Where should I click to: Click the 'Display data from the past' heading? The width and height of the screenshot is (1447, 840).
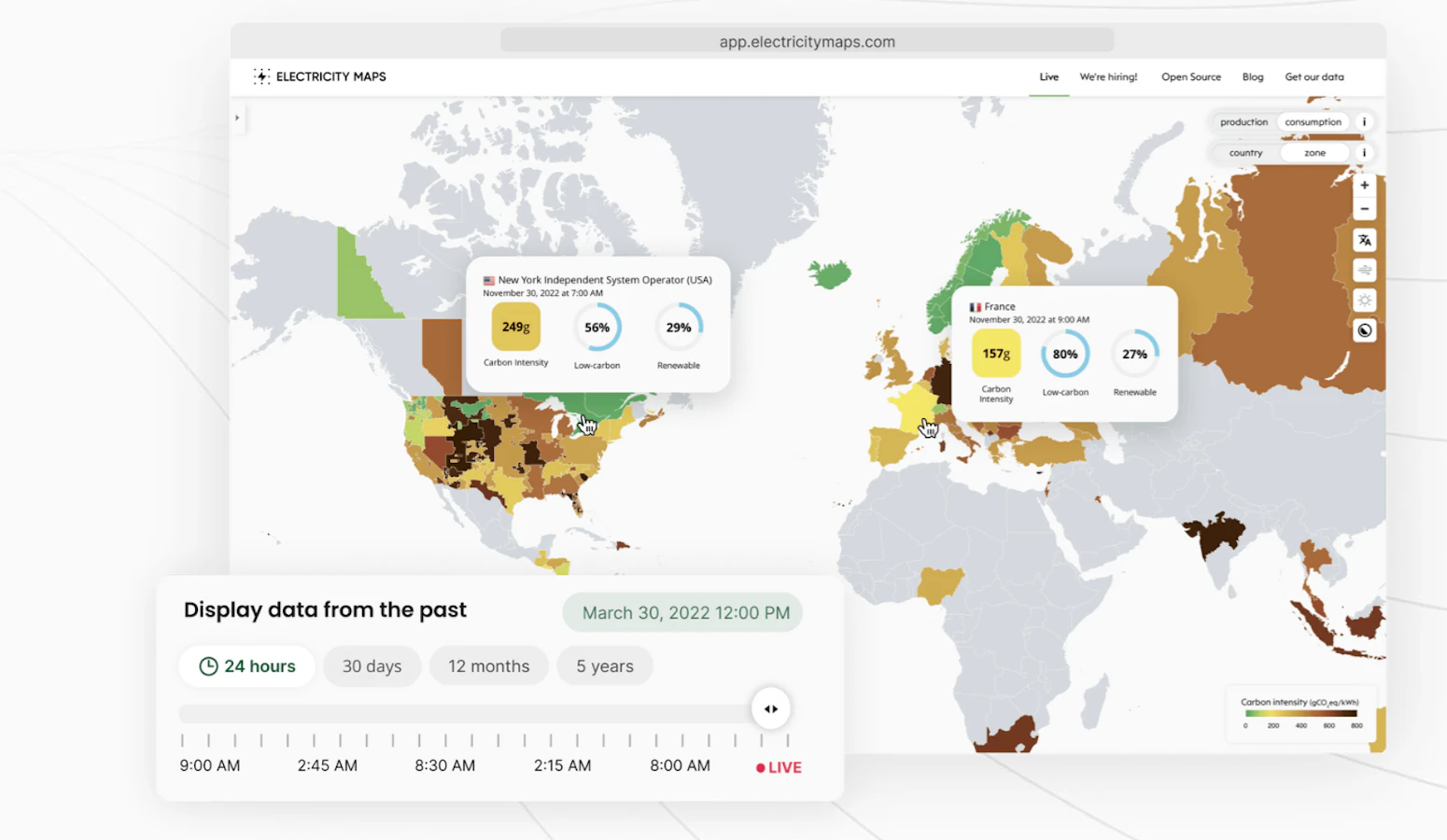point(325,610)
